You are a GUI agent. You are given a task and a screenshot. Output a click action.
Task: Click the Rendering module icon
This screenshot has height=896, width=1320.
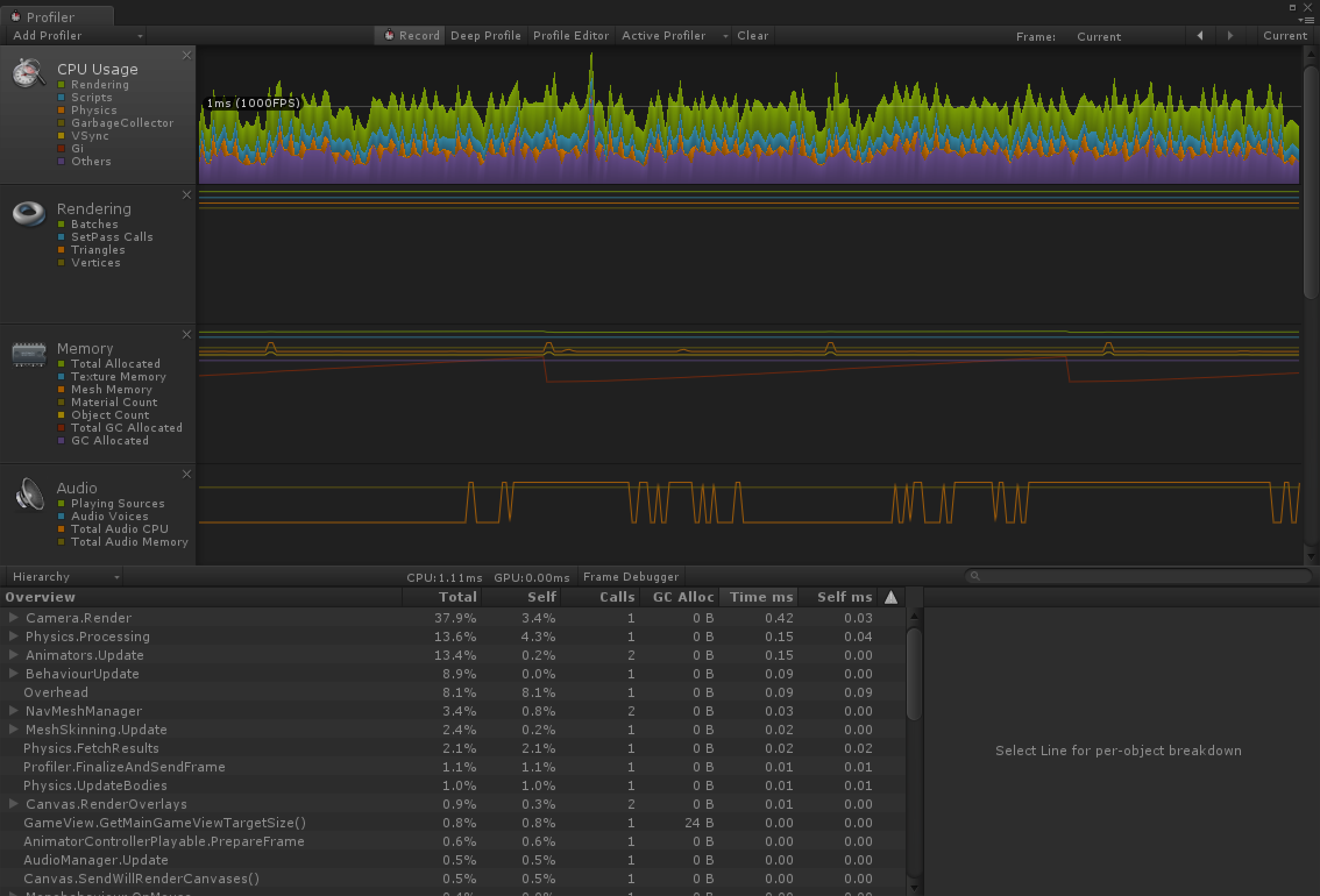click(x=29, y=214)
